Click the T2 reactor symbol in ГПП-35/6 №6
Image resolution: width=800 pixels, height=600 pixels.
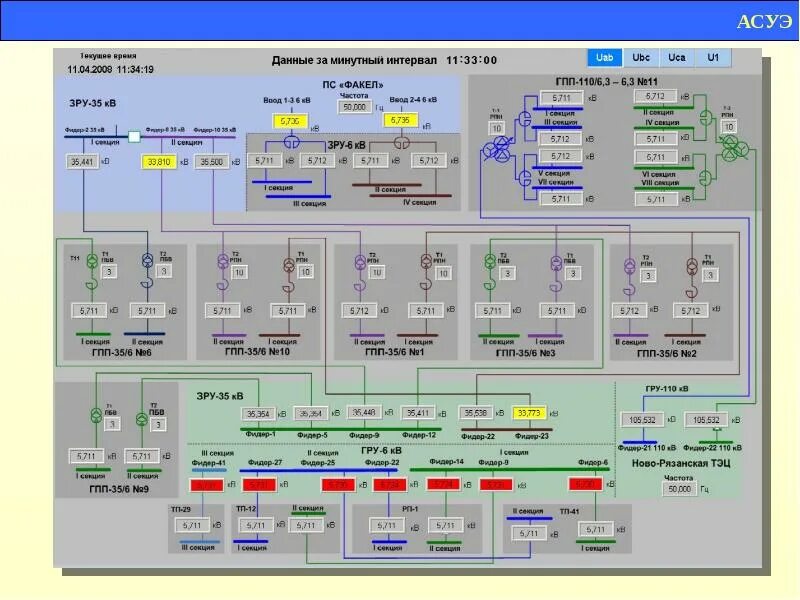click(147, 283)
